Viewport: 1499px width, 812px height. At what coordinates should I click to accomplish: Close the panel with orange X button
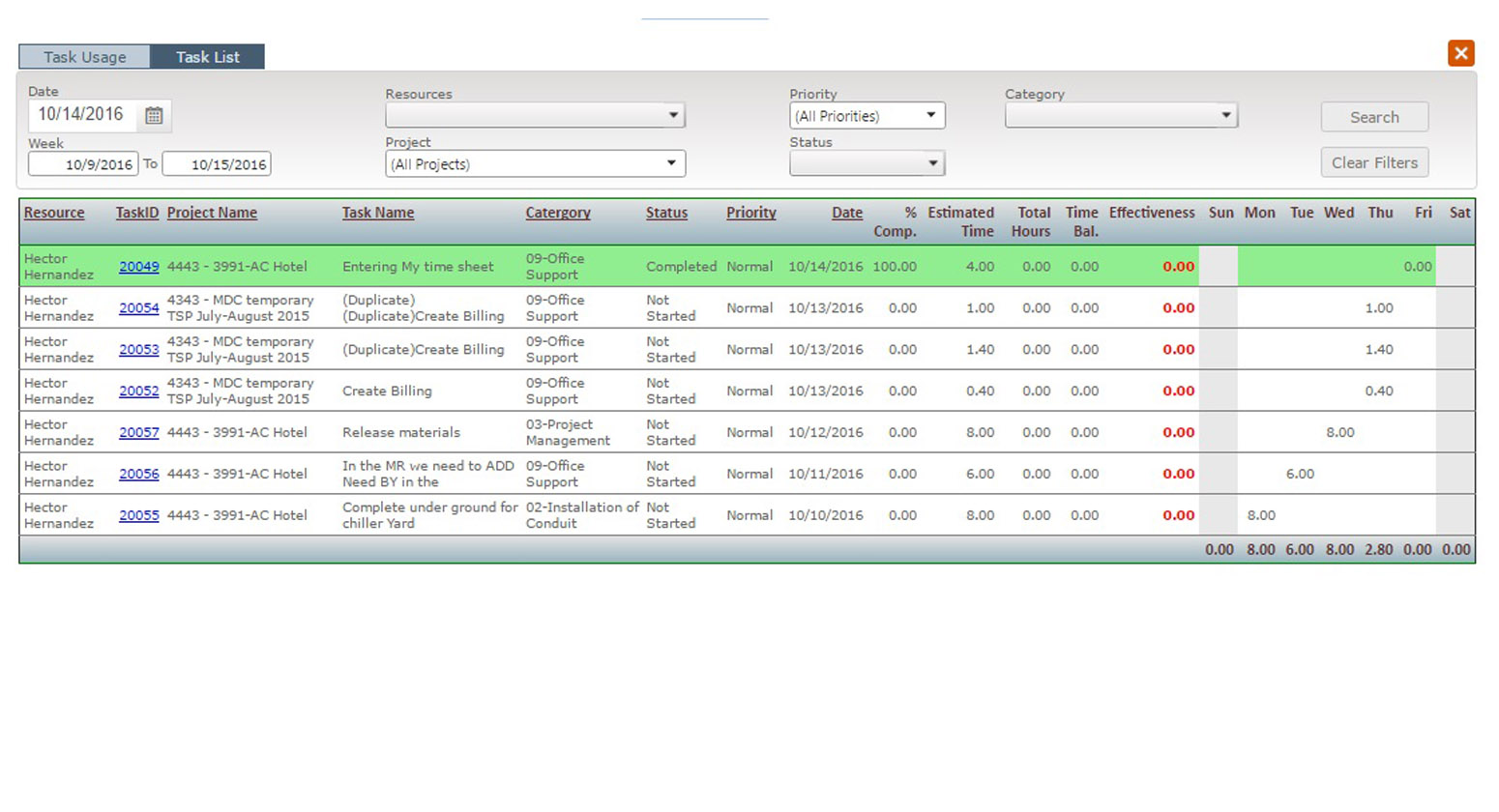coord(1460,53)
